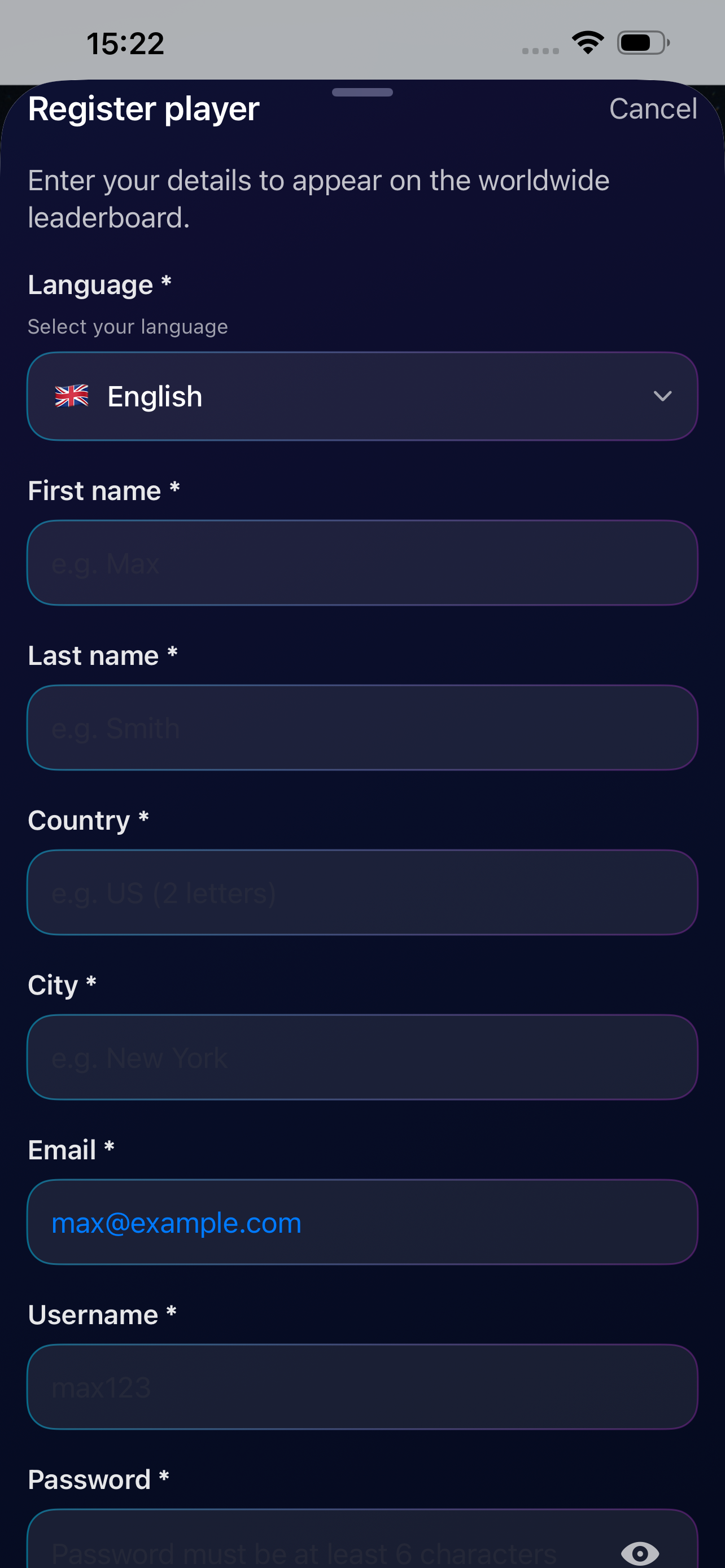Expand language dropdown chevron
The height and width of the screenshot is (1568, 725).
coord(662,396)
